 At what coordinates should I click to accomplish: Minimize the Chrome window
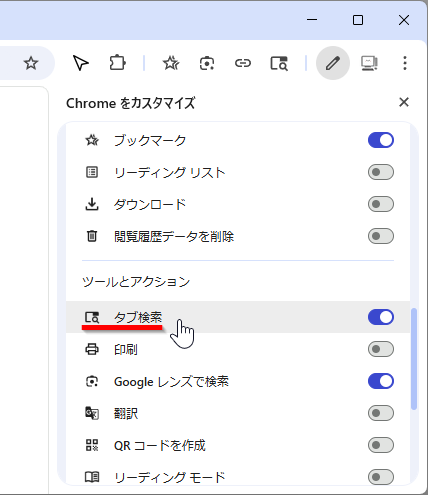[312, 20]
